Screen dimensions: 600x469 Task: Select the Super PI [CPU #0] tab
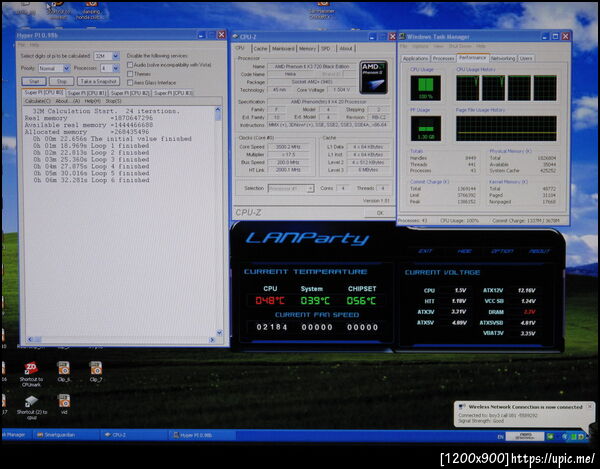(44, 93)
